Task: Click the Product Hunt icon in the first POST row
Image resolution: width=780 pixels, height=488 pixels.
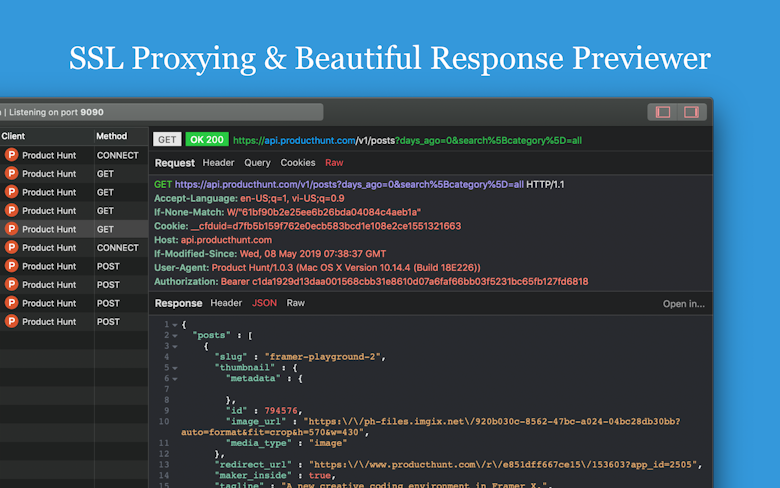Action: point(11,266)
